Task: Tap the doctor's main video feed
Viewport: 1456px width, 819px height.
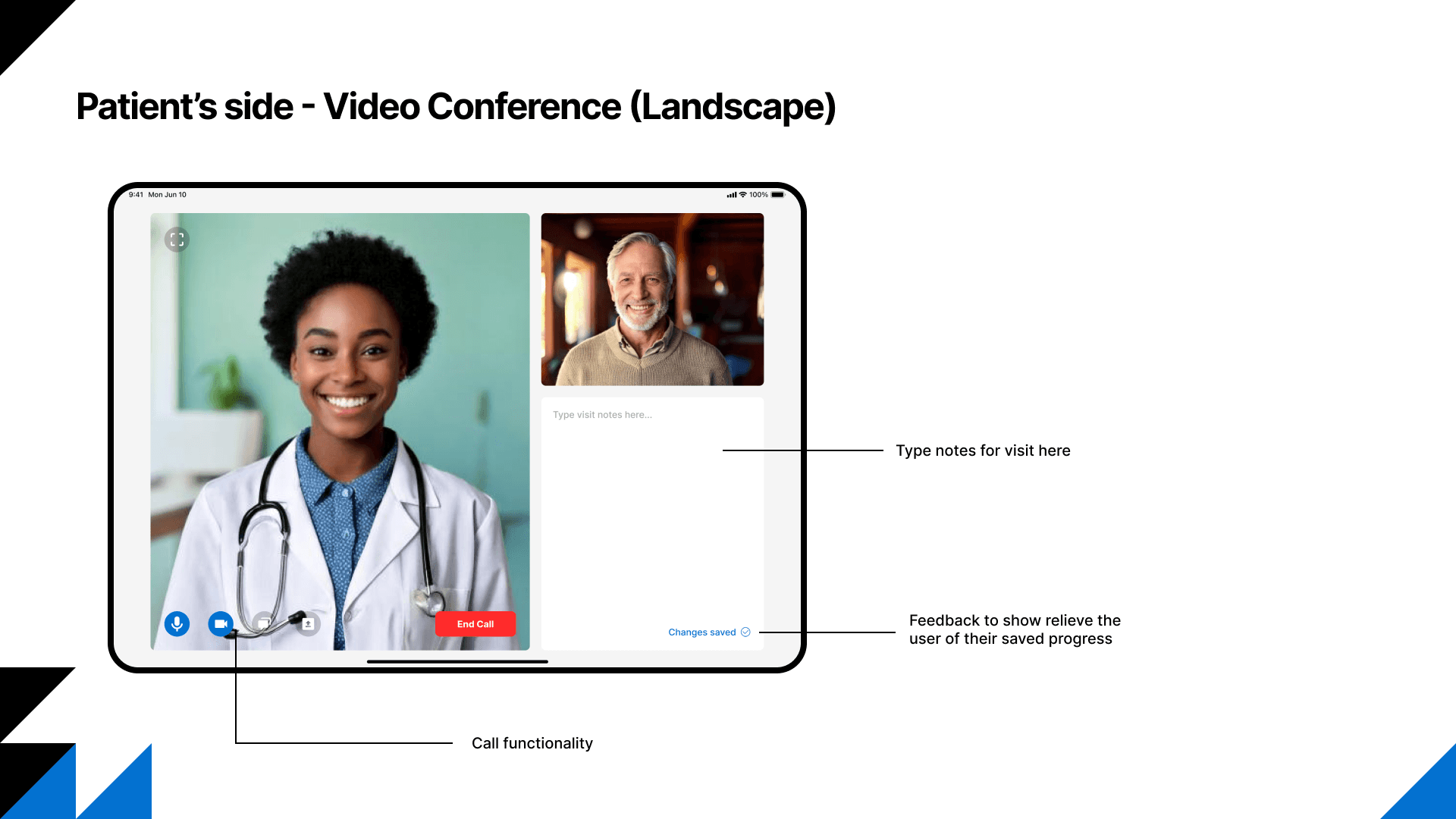Action: (340, 425)
